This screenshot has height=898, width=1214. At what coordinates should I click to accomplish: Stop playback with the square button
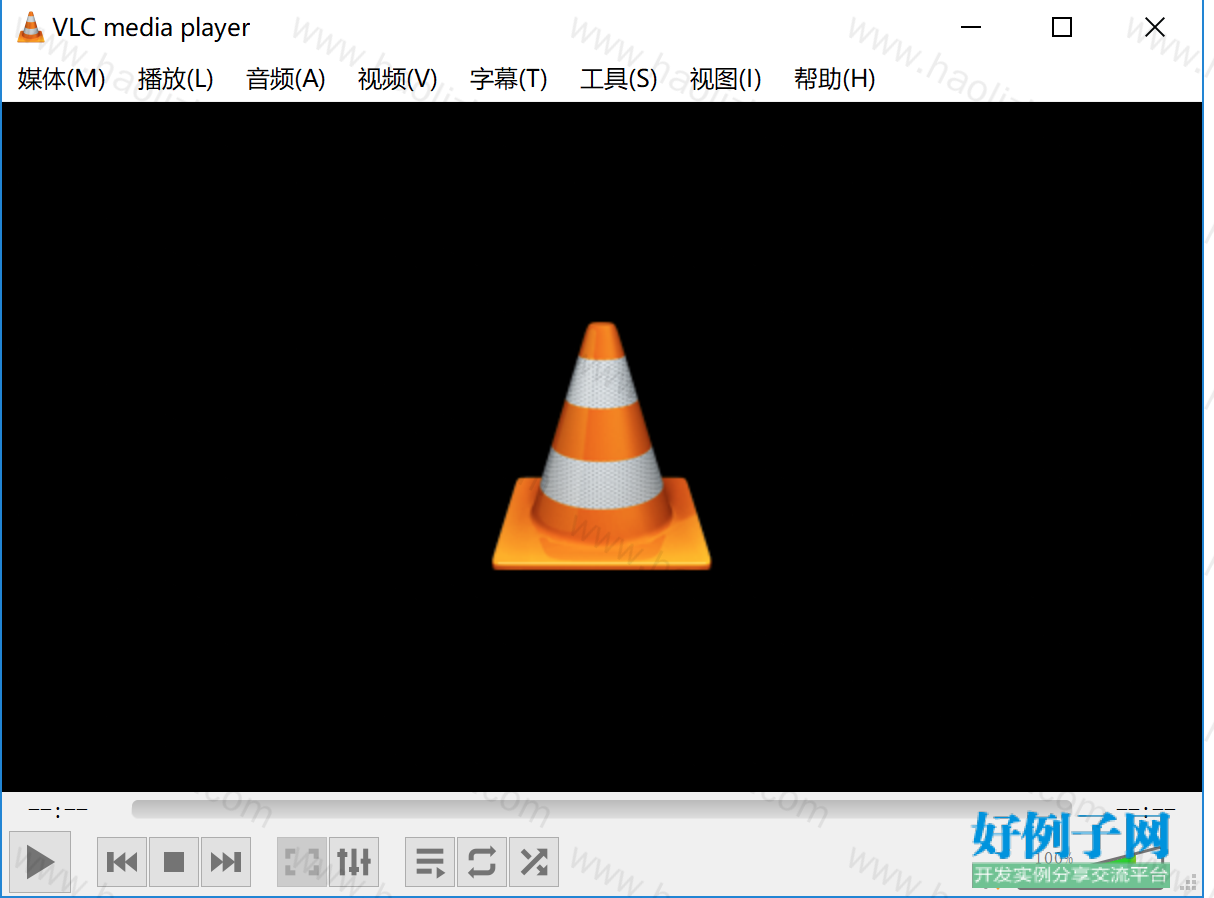[174, 862]
